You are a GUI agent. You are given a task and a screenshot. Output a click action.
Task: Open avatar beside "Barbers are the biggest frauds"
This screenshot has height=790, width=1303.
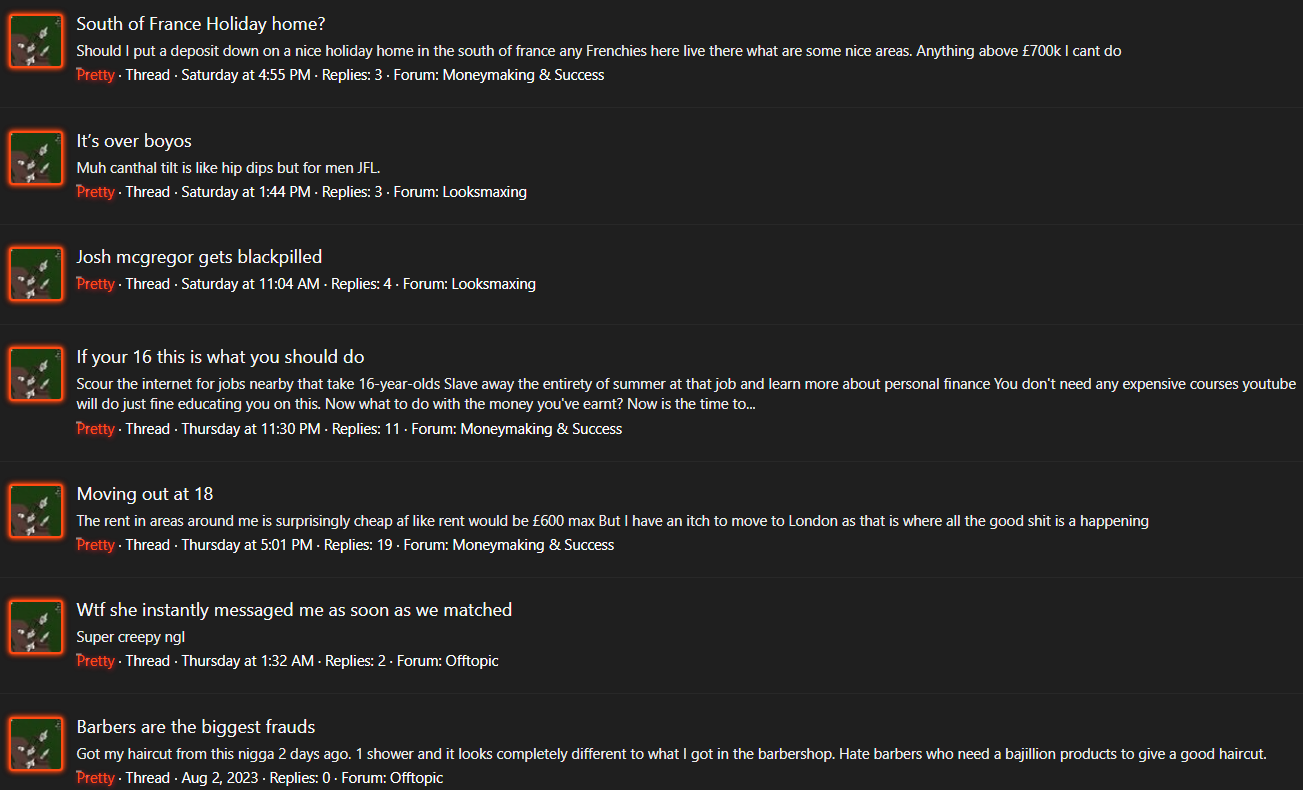pyautogui.click(x=36, y=744)
